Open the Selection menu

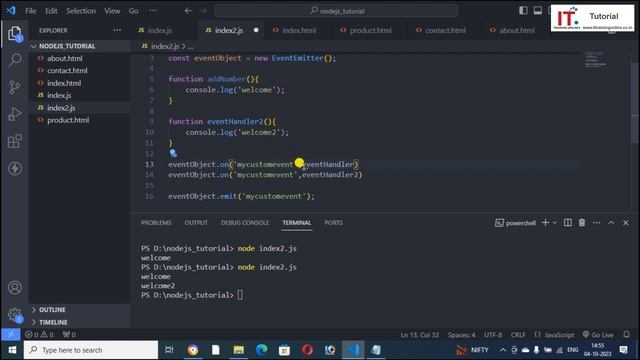(81, 11)
